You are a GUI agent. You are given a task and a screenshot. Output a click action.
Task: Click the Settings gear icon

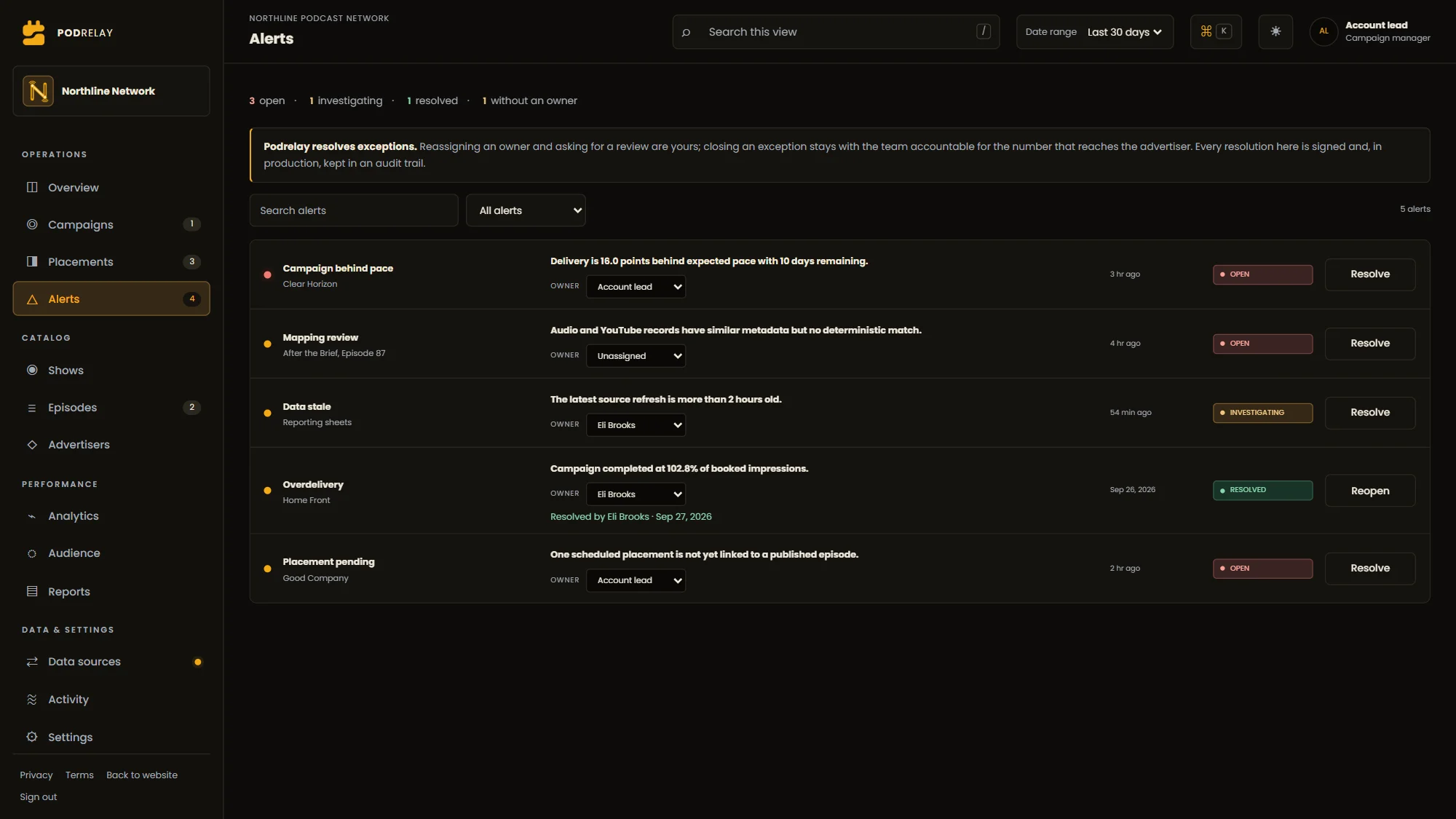click(32, 737)
